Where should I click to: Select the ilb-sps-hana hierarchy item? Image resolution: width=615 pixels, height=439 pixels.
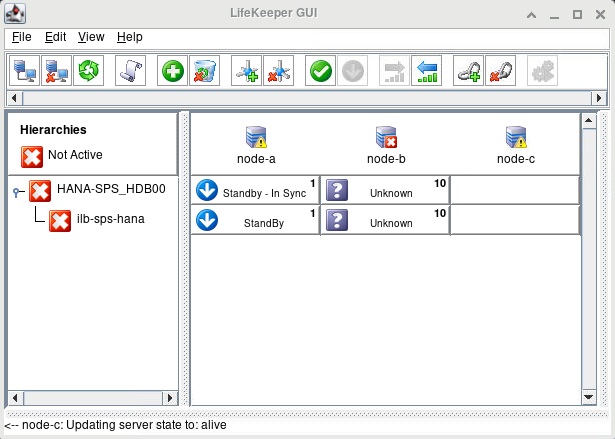[x=111, y=219]
